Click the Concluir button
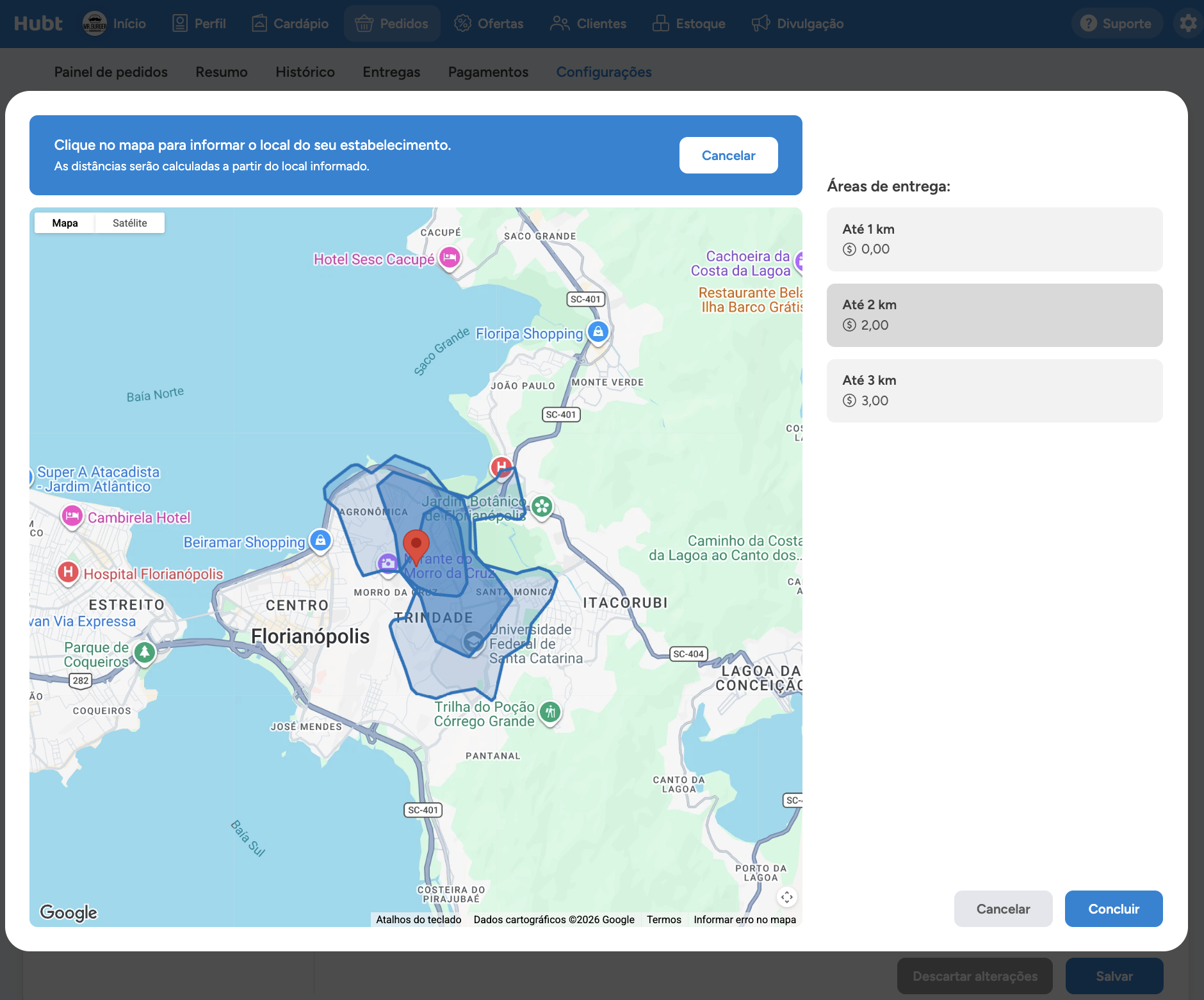This screenshot has width=1204, height=1000. coord(1114,908)
